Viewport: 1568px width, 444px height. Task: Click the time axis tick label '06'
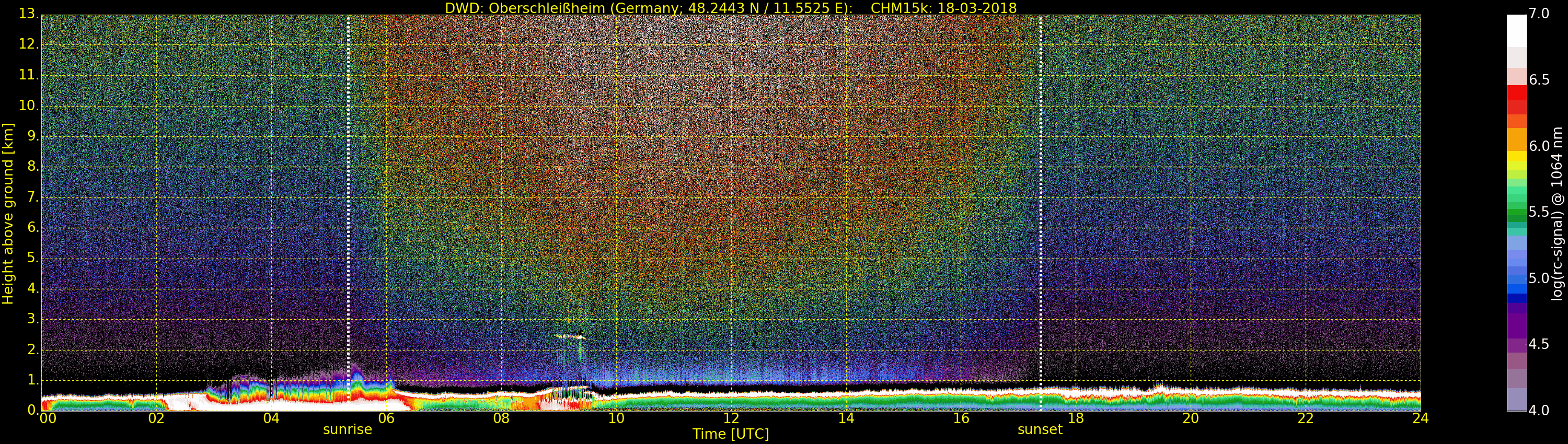(387, 418)
